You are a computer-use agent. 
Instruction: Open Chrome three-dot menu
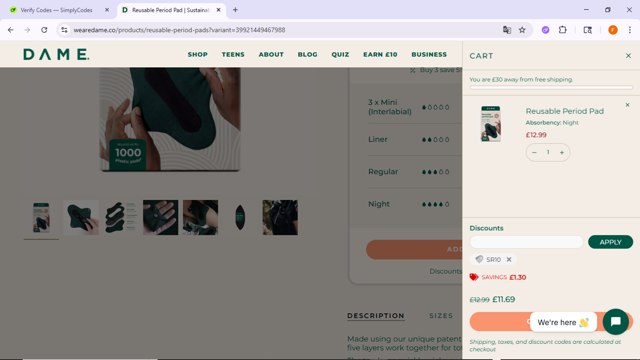point(630,30)
